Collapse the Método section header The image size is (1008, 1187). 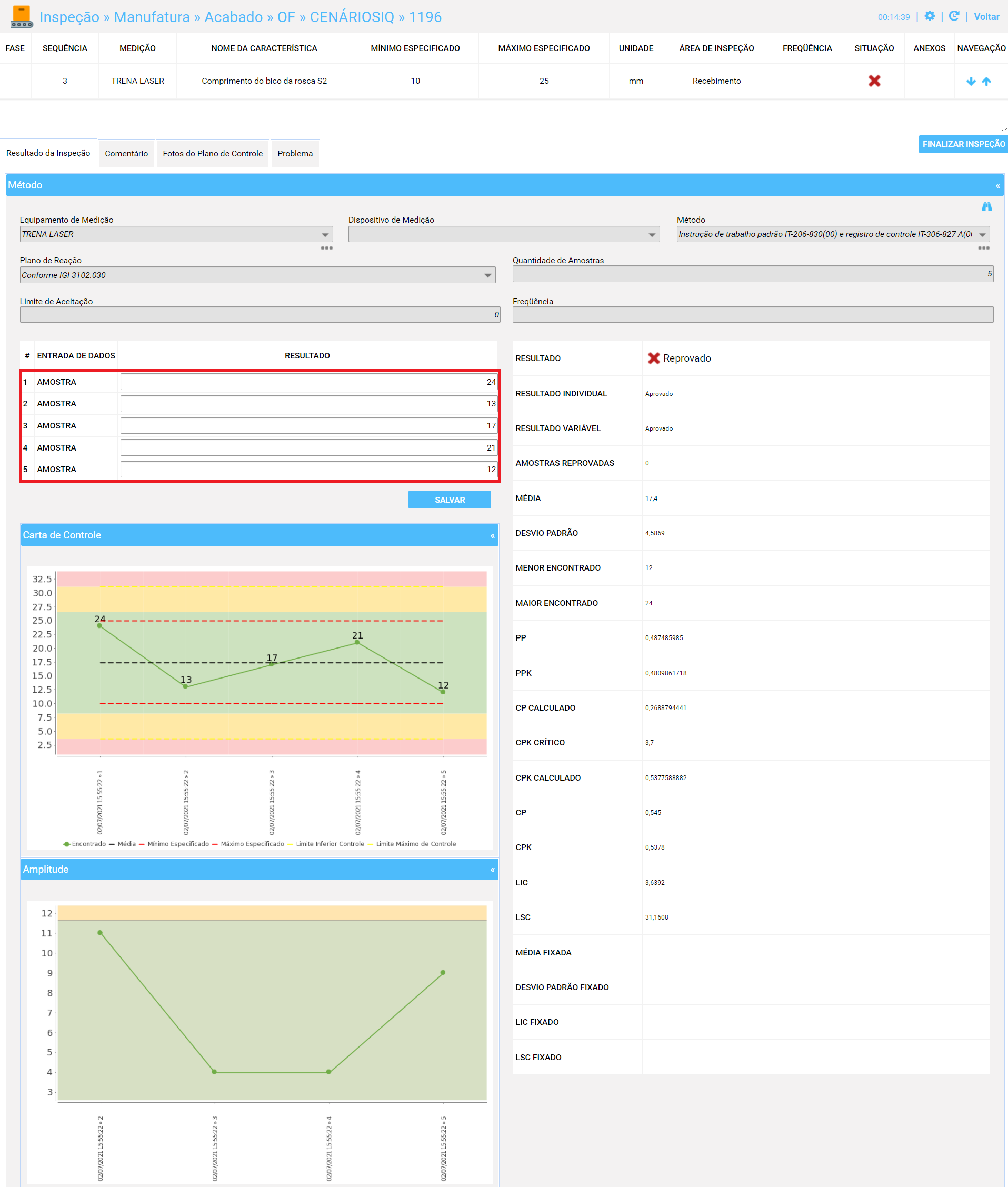(x=997, y=186)
